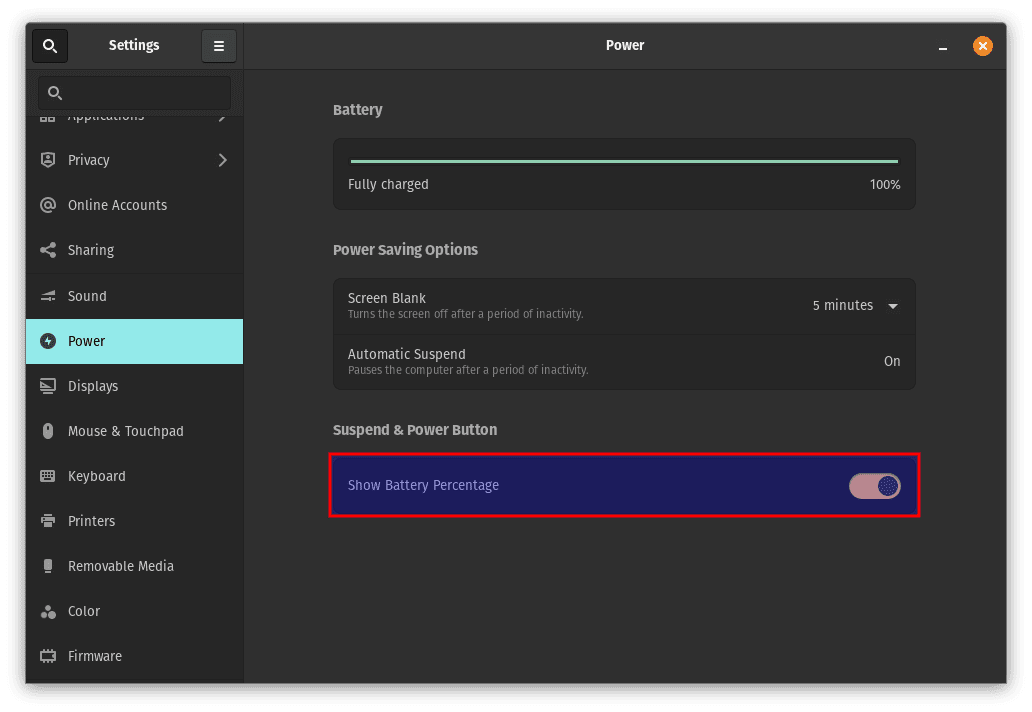Select the highlighted Power entry

tap(134, 341)
